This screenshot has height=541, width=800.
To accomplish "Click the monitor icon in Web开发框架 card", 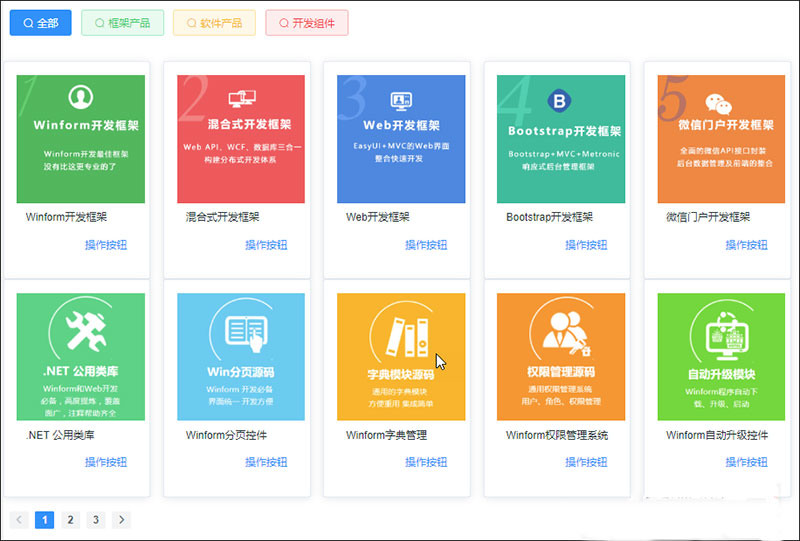I will coord(402,101).
